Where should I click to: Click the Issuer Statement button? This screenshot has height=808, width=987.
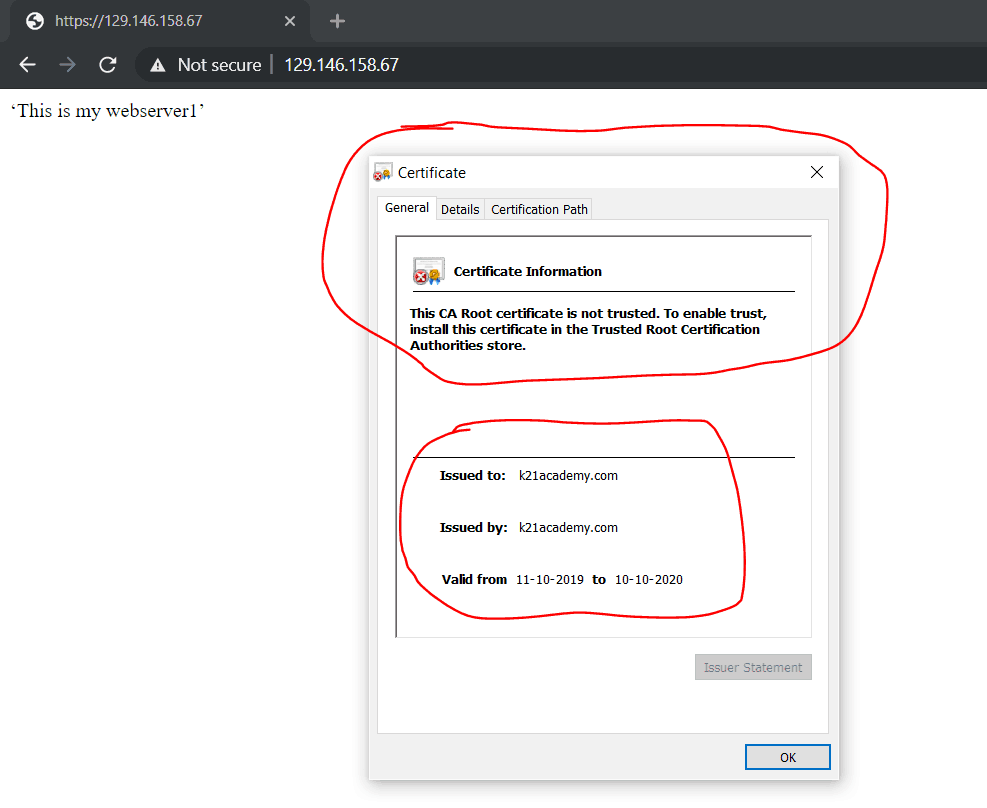click(753, 667)
